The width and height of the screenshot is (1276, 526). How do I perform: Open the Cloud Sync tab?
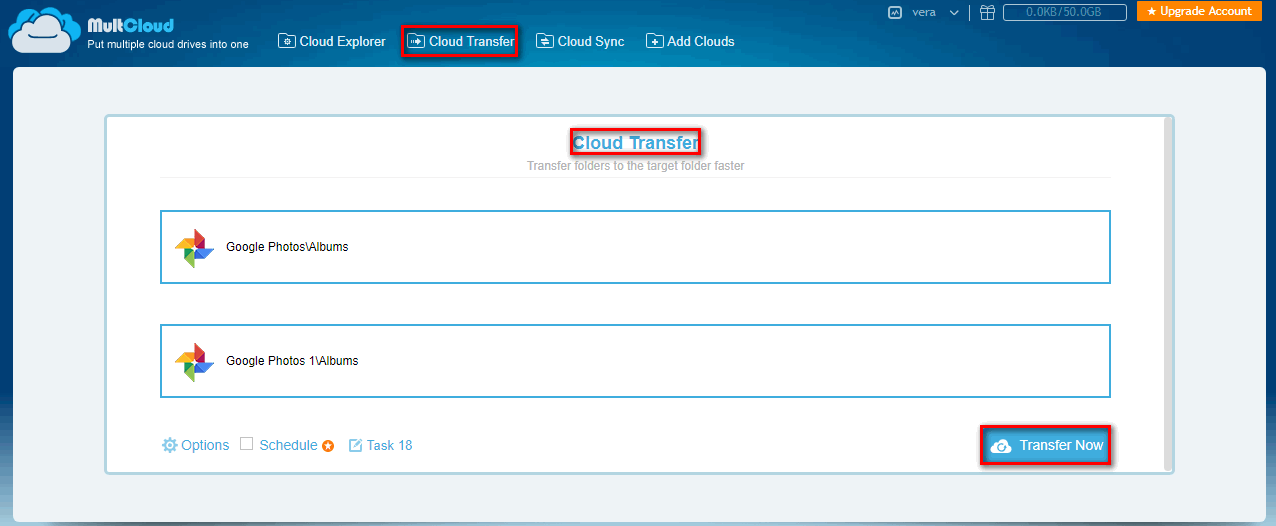click(580, 41)
